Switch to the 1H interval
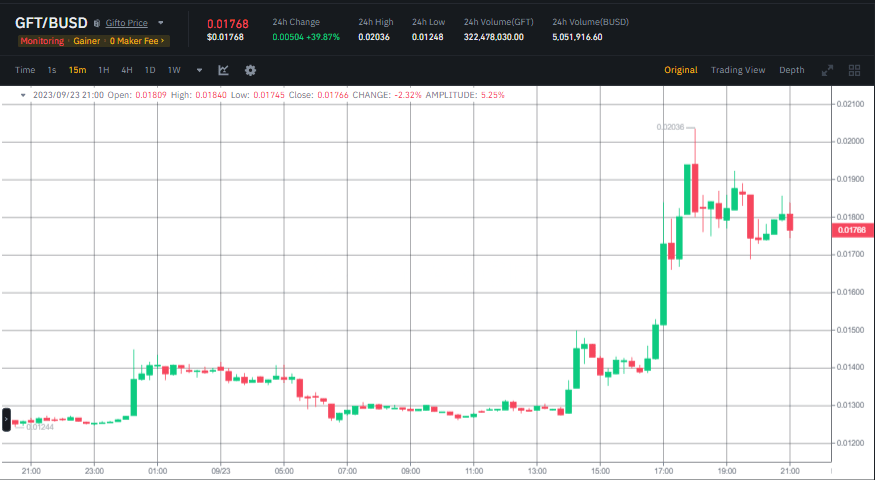Image resolution: width=875 pixels, height=480 pixels. click(x=103, y=70)
